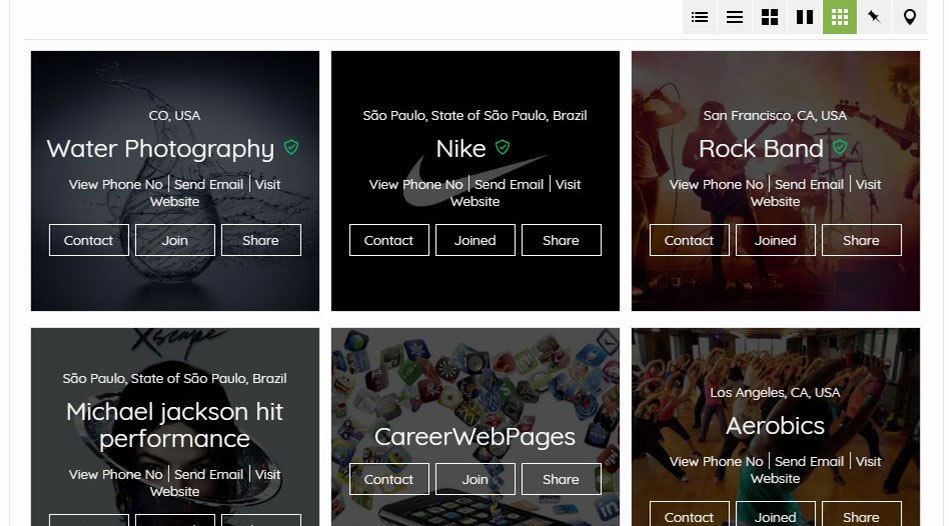Screen dimensions: 949x526
Task: Click verified badge beside Water Photography
Action: point(291,148)
